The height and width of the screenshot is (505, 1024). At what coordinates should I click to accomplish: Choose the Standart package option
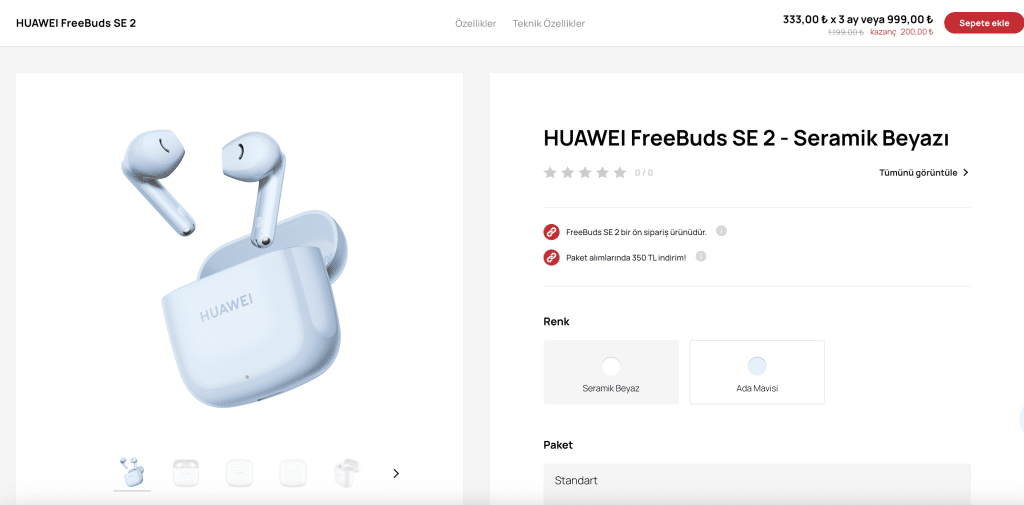coord(757,483)
